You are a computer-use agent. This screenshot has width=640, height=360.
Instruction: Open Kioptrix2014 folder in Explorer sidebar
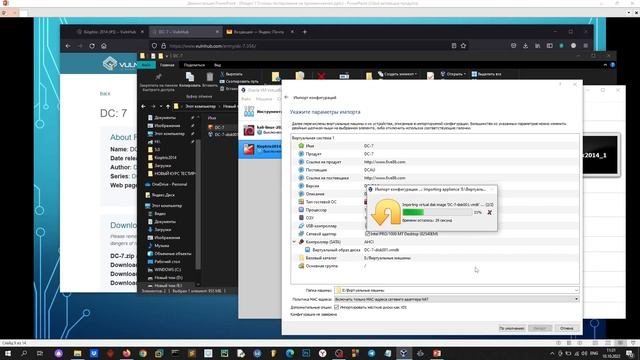165,158
